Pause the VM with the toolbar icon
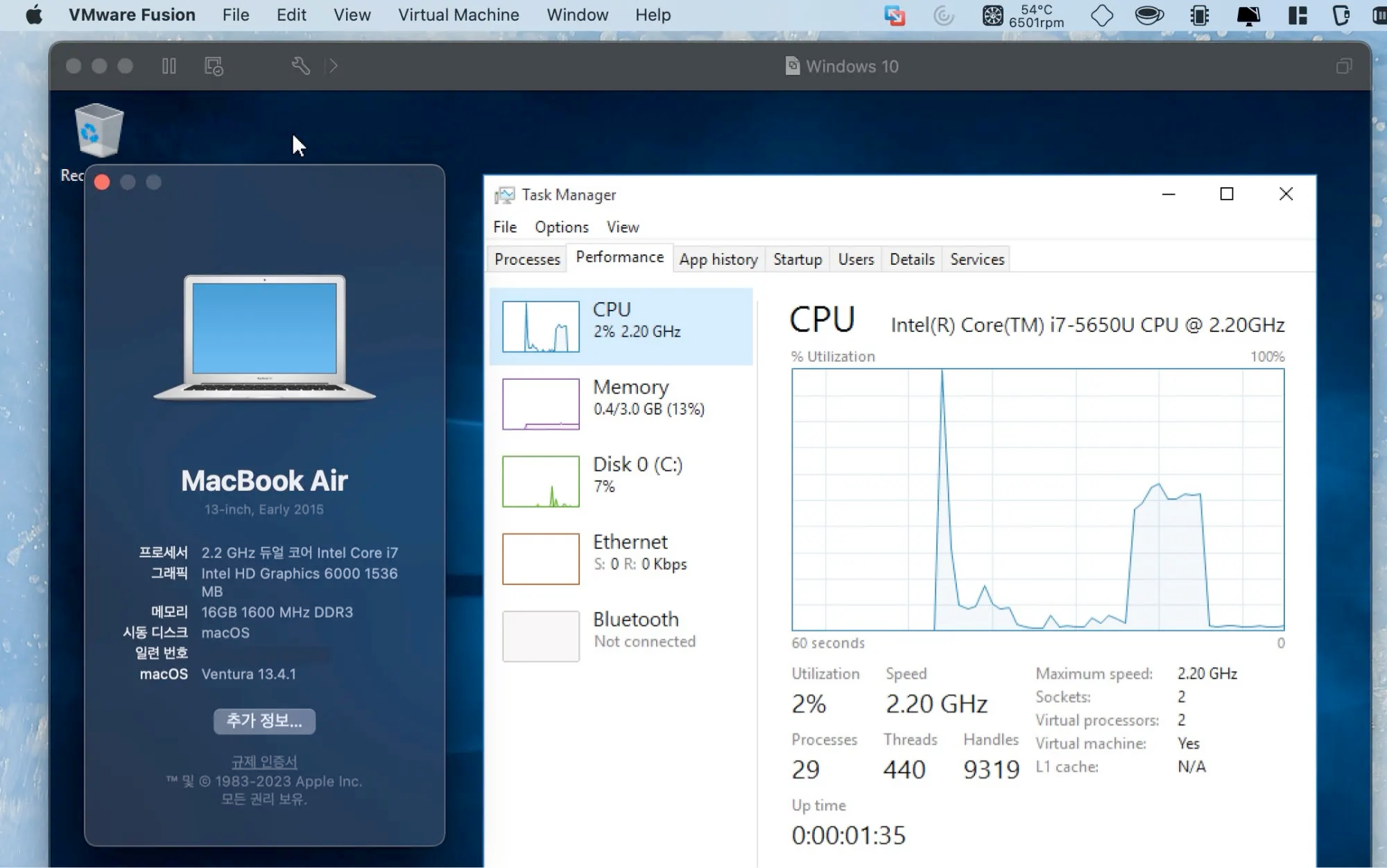Image resolution: width=1387 pixels, height=868 pixels. pos(169,66)
